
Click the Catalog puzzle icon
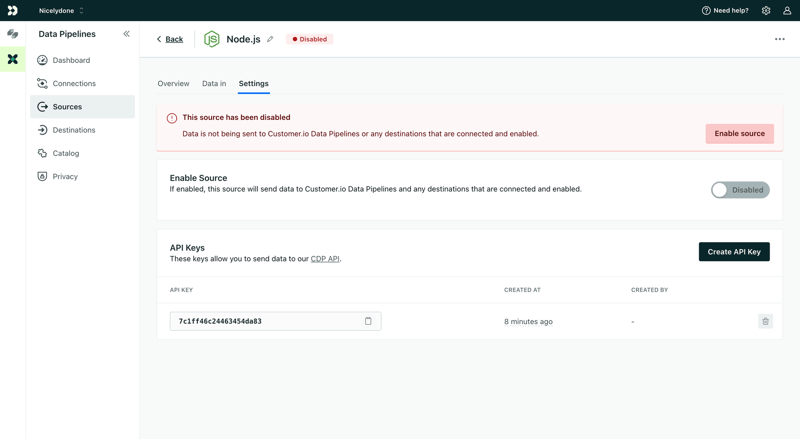point(42,153)
